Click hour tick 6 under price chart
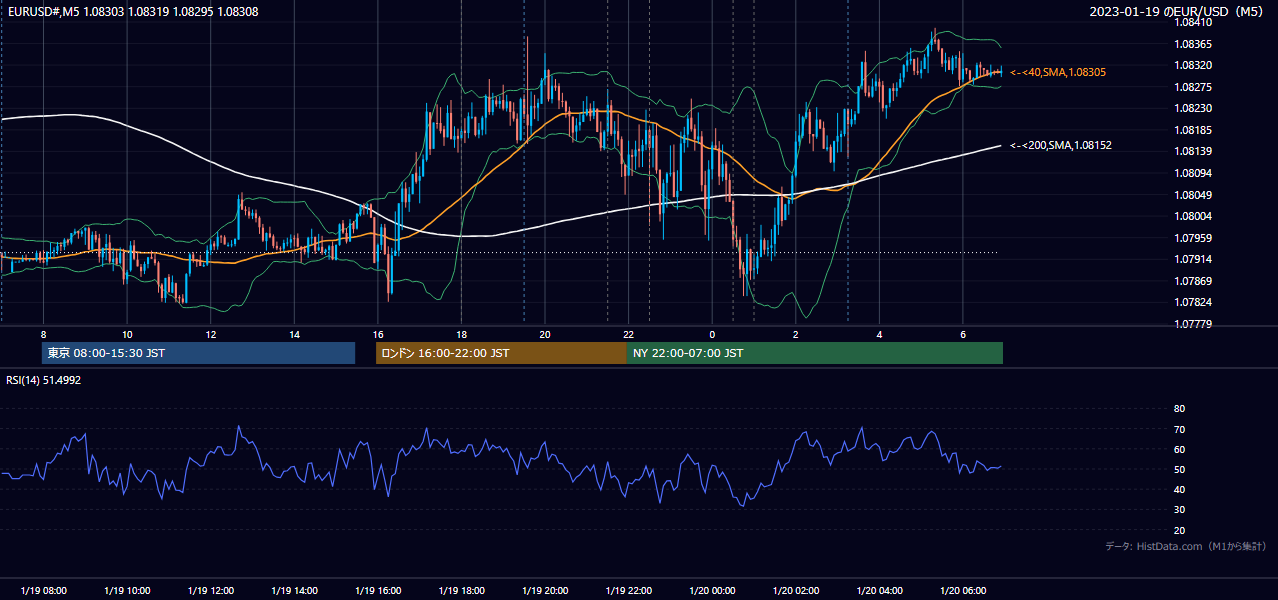This screenshot has height=600, width=1278. coord(962,334)
